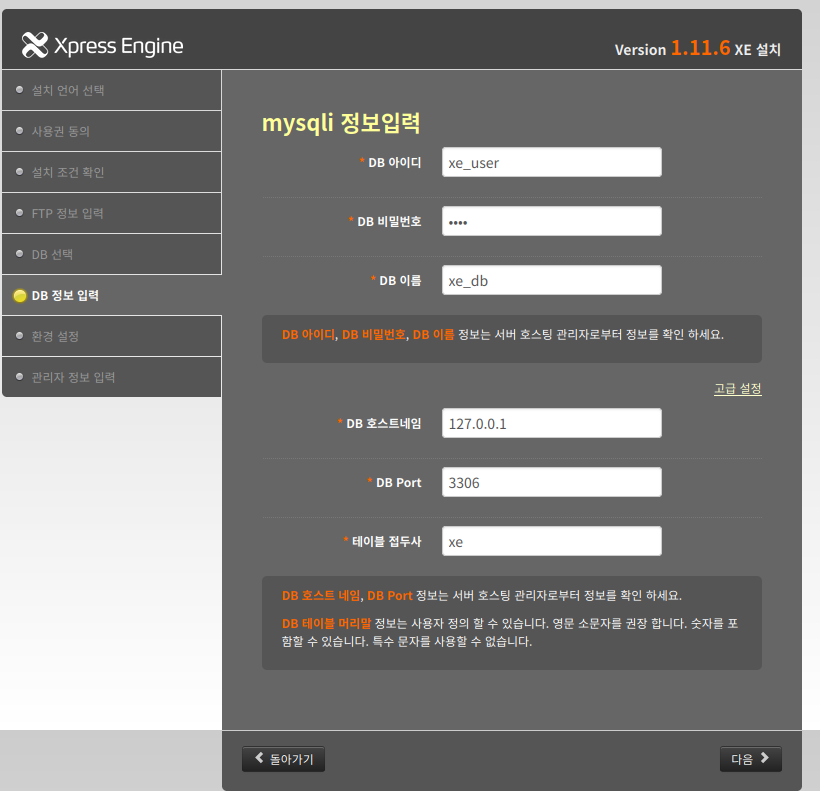Select the 설치 조건 확인 step
Image resolution: width=820 pixels, height=791 pixels.
pos(112,172)
